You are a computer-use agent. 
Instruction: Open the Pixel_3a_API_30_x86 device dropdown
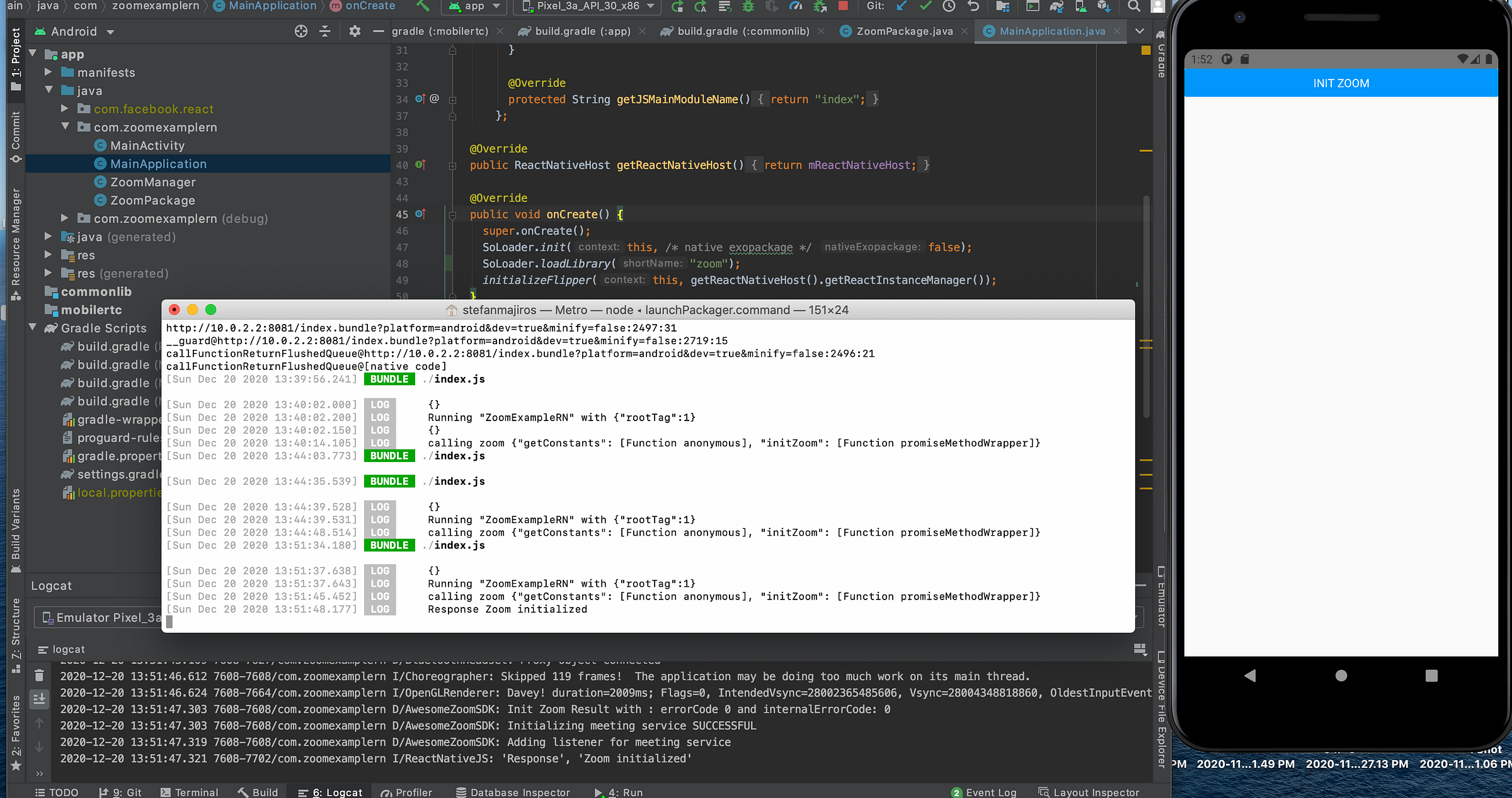point(588,6)
